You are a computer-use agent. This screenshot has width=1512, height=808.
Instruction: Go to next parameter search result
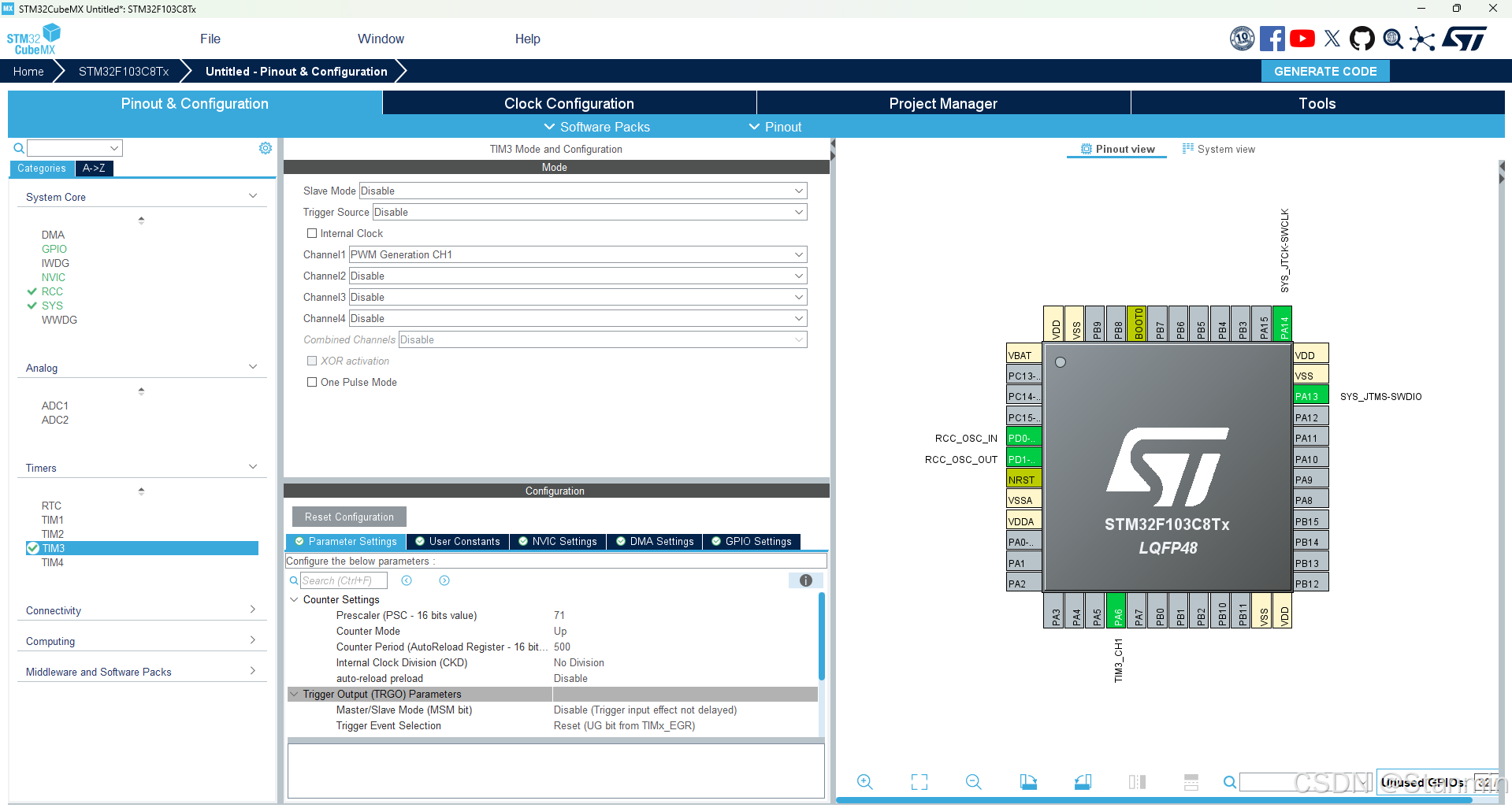pyautogui.click(x=444, y=580)
